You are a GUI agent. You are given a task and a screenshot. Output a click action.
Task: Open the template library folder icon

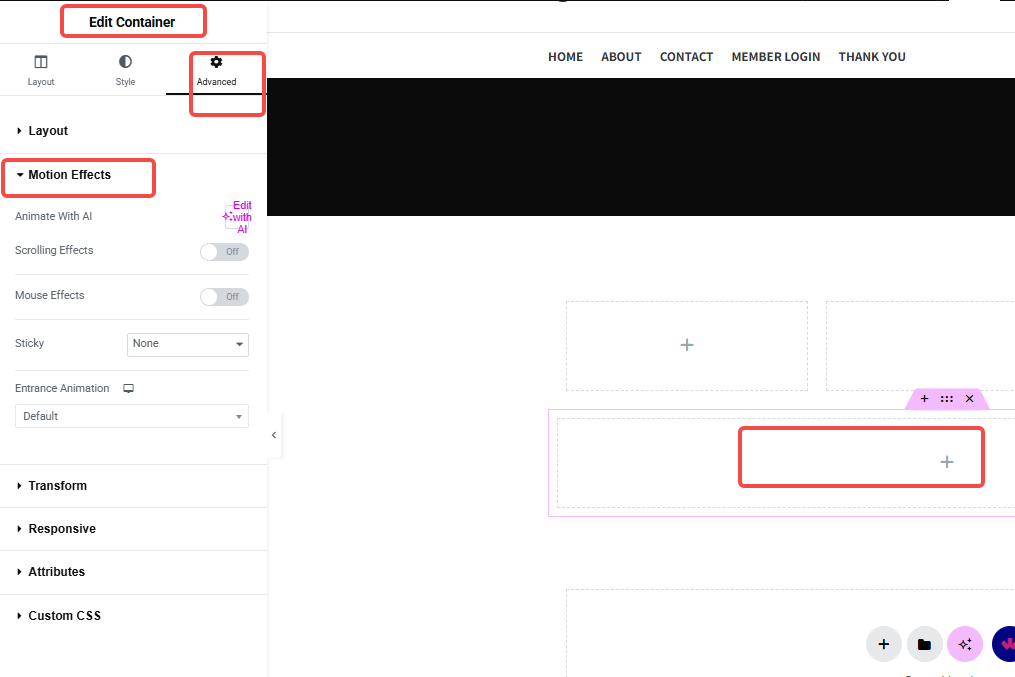pos(924,644)
